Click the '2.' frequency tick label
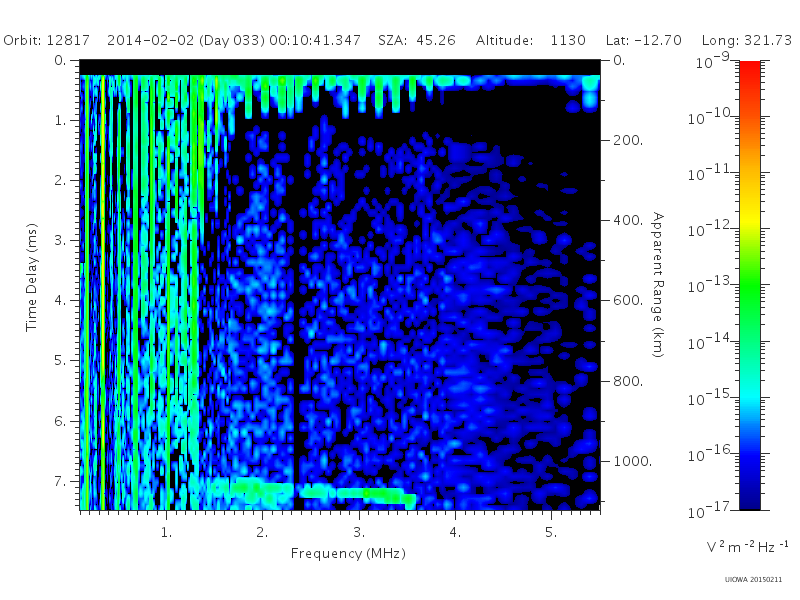Viewport: 800px width, 600px height. (262, 532)
